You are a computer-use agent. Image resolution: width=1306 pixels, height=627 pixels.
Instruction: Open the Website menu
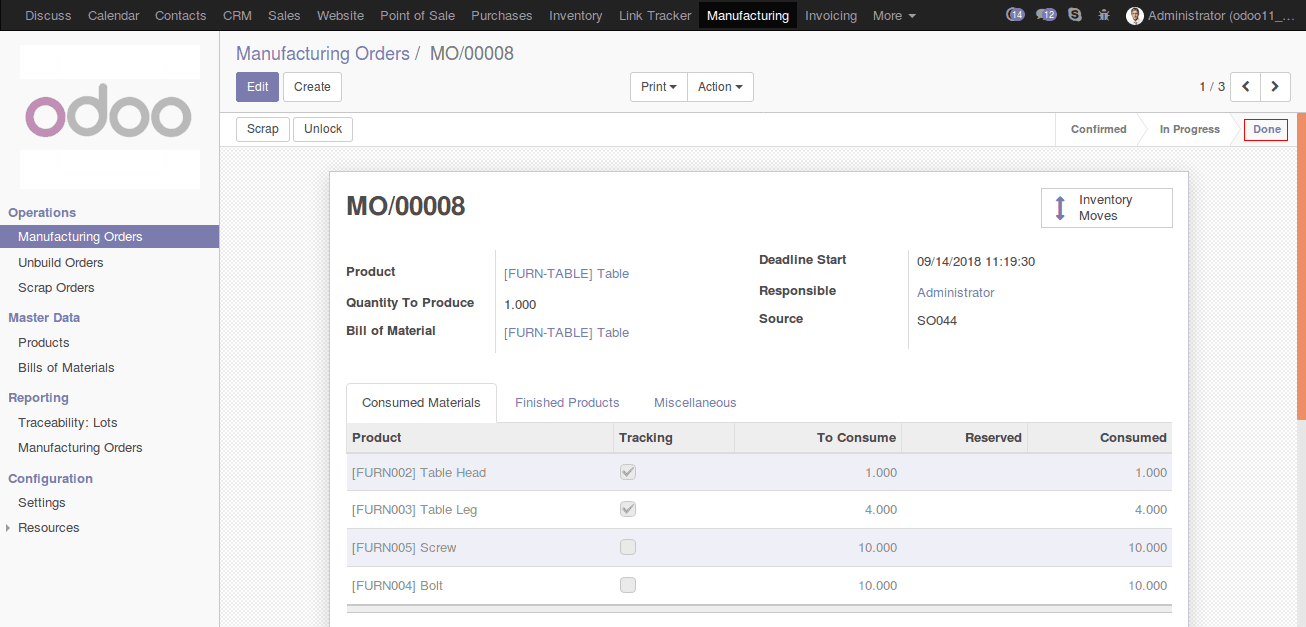340,15
